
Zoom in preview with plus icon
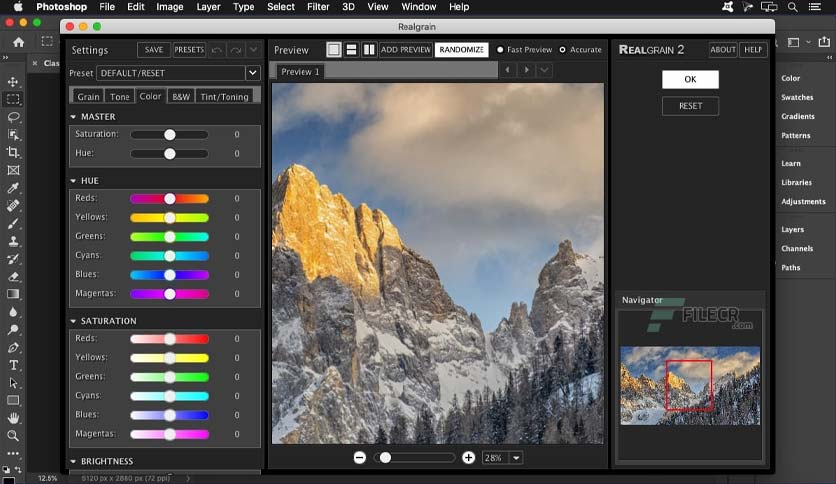pyautogui.click(x=468, y=457)
